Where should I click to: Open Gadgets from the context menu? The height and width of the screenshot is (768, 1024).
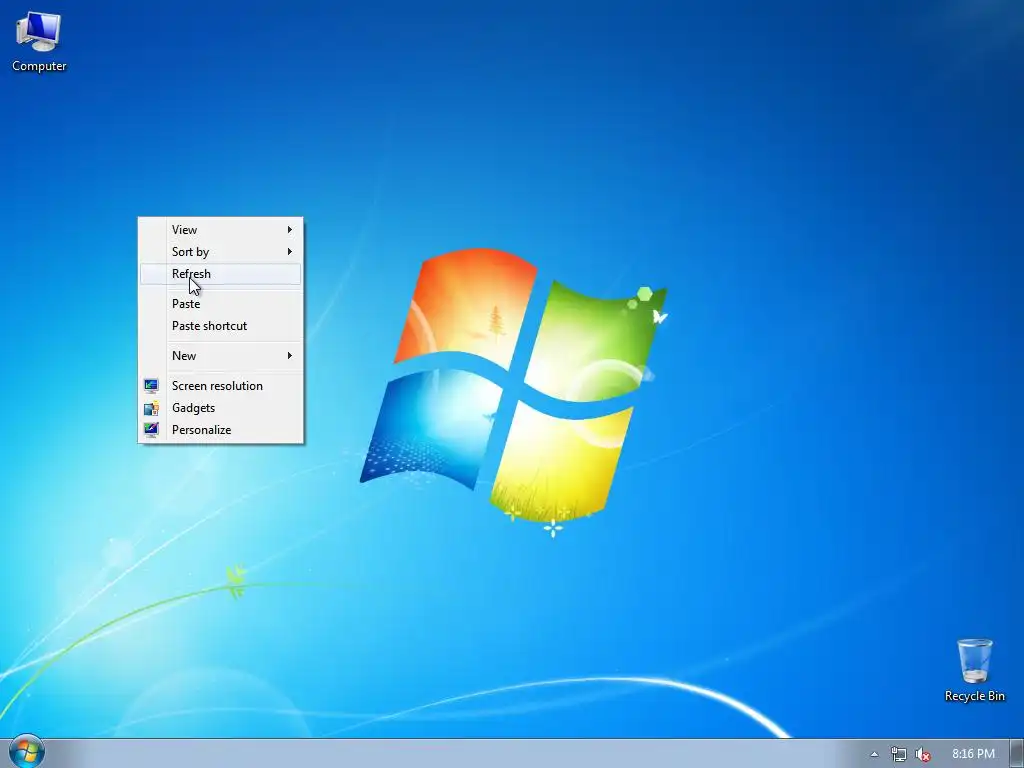(221, 408)
